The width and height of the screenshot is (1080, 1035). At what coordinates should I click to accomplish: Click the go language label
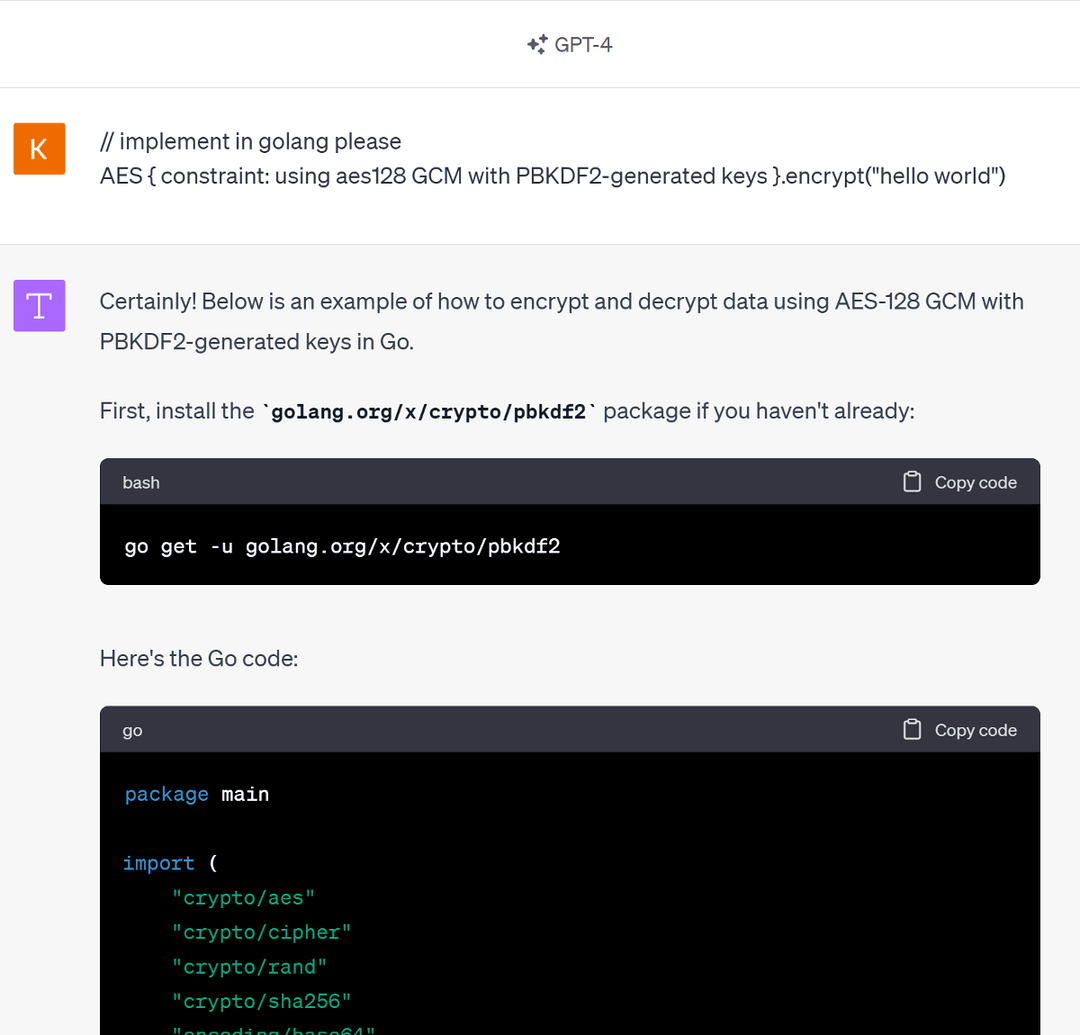[x=132, y=730]
